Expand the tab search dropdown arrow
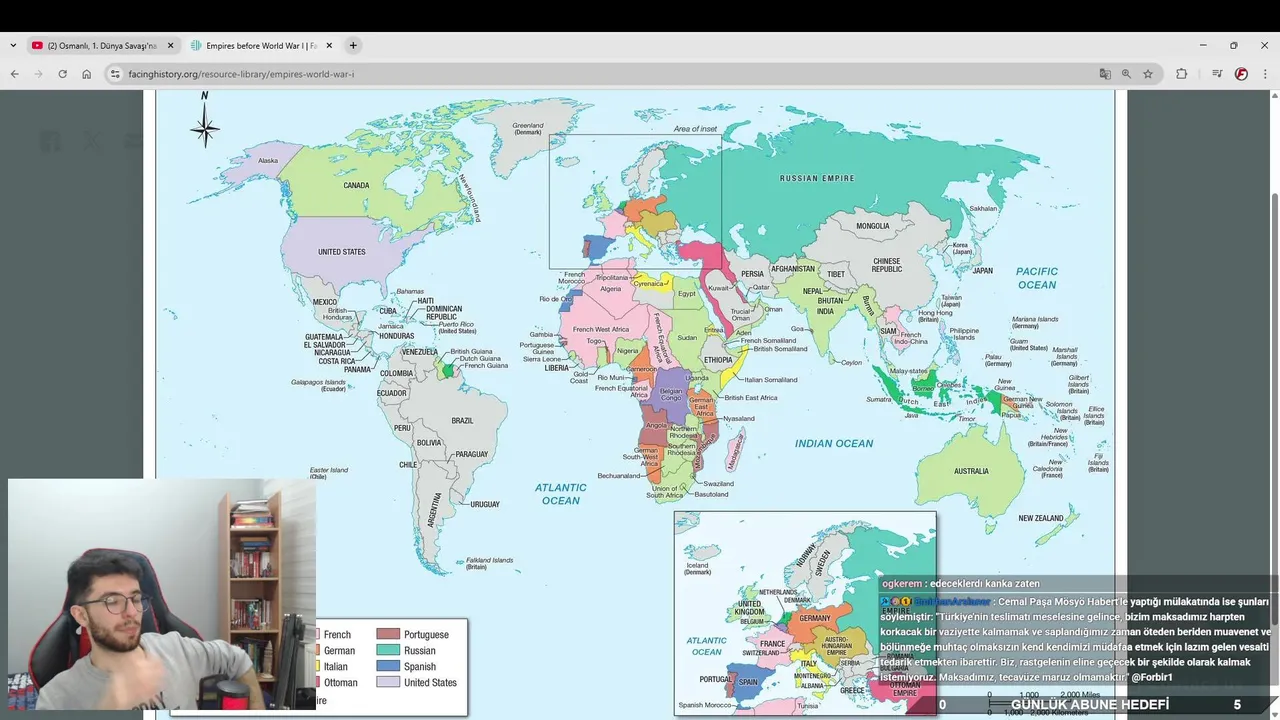 pyautogui.click(x=12, y=45)
